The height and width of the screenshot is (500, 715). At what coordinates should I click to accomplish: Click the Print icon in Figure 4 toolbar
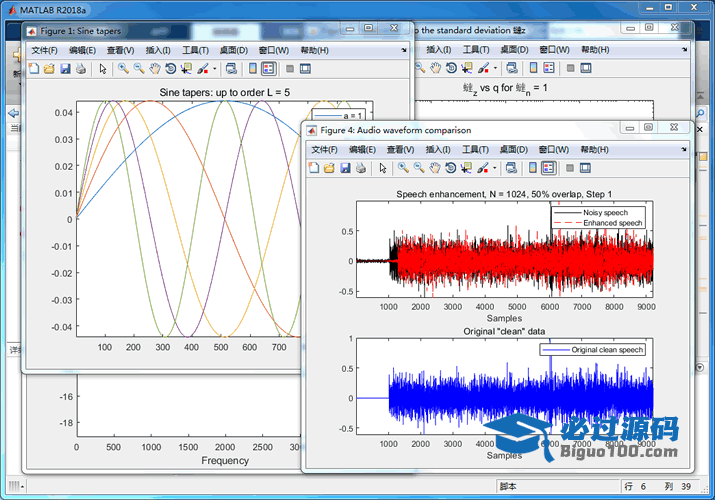pyautogui.click(x=360, y=168)
